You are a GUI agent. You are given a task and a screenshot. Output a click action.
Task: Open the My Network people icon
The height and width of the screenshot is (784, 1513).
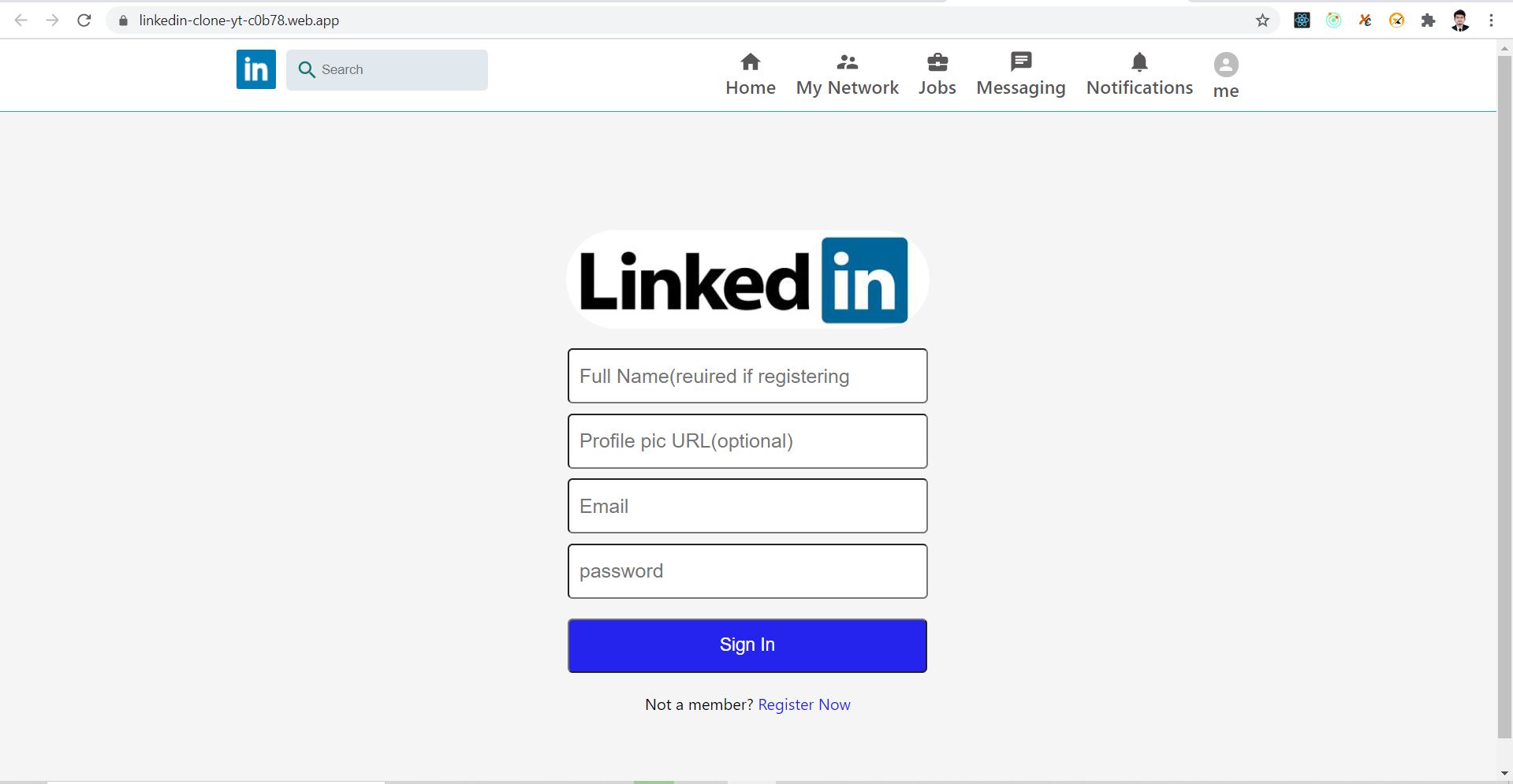(x=848, y=62)
